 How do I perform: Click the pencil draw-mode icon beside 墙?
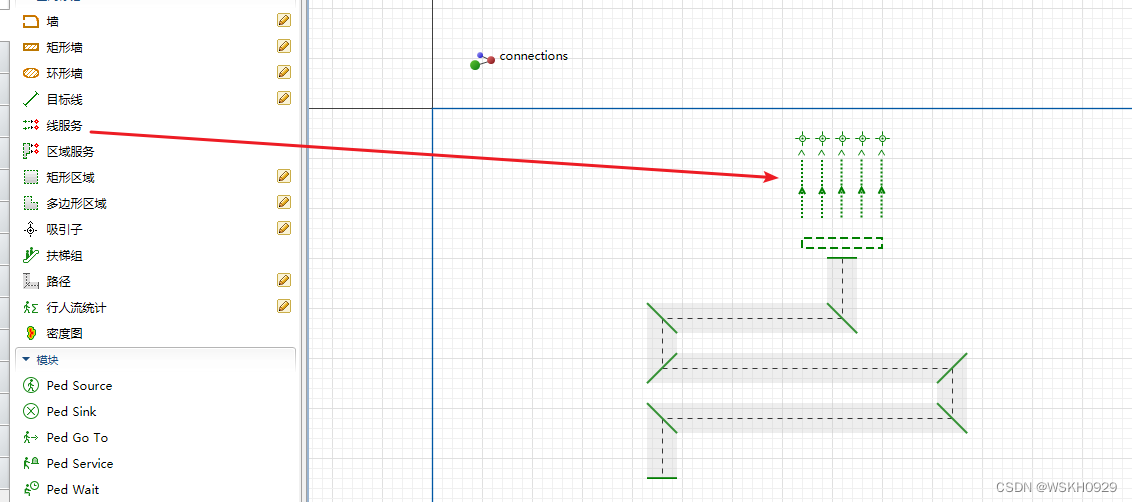point(284,20)
